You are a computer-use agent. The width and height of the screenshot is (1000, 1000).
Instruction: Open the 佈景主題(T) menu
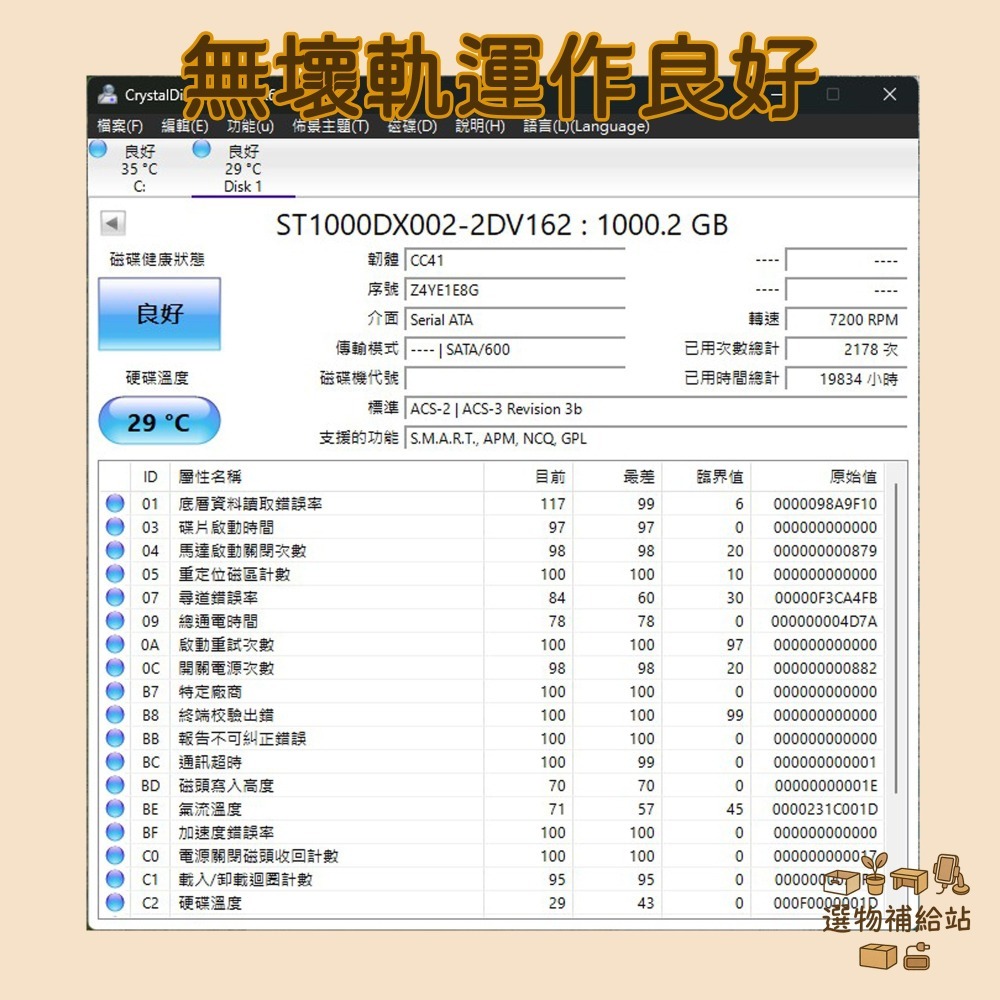click(330, 126)
